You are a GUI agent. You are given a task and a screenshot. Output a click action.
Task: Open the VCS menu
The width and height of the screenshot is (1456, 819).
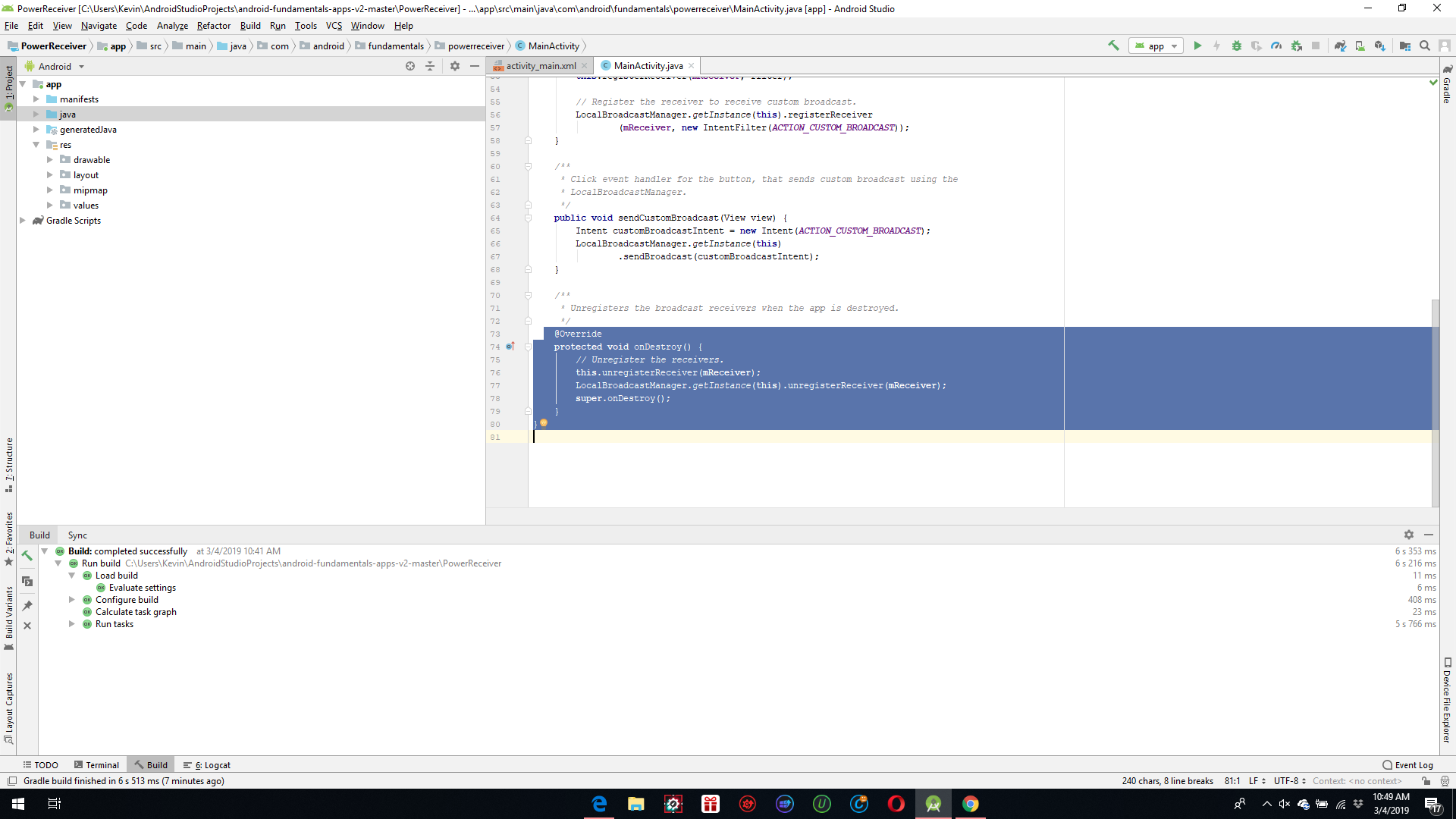tap(334, 26)
